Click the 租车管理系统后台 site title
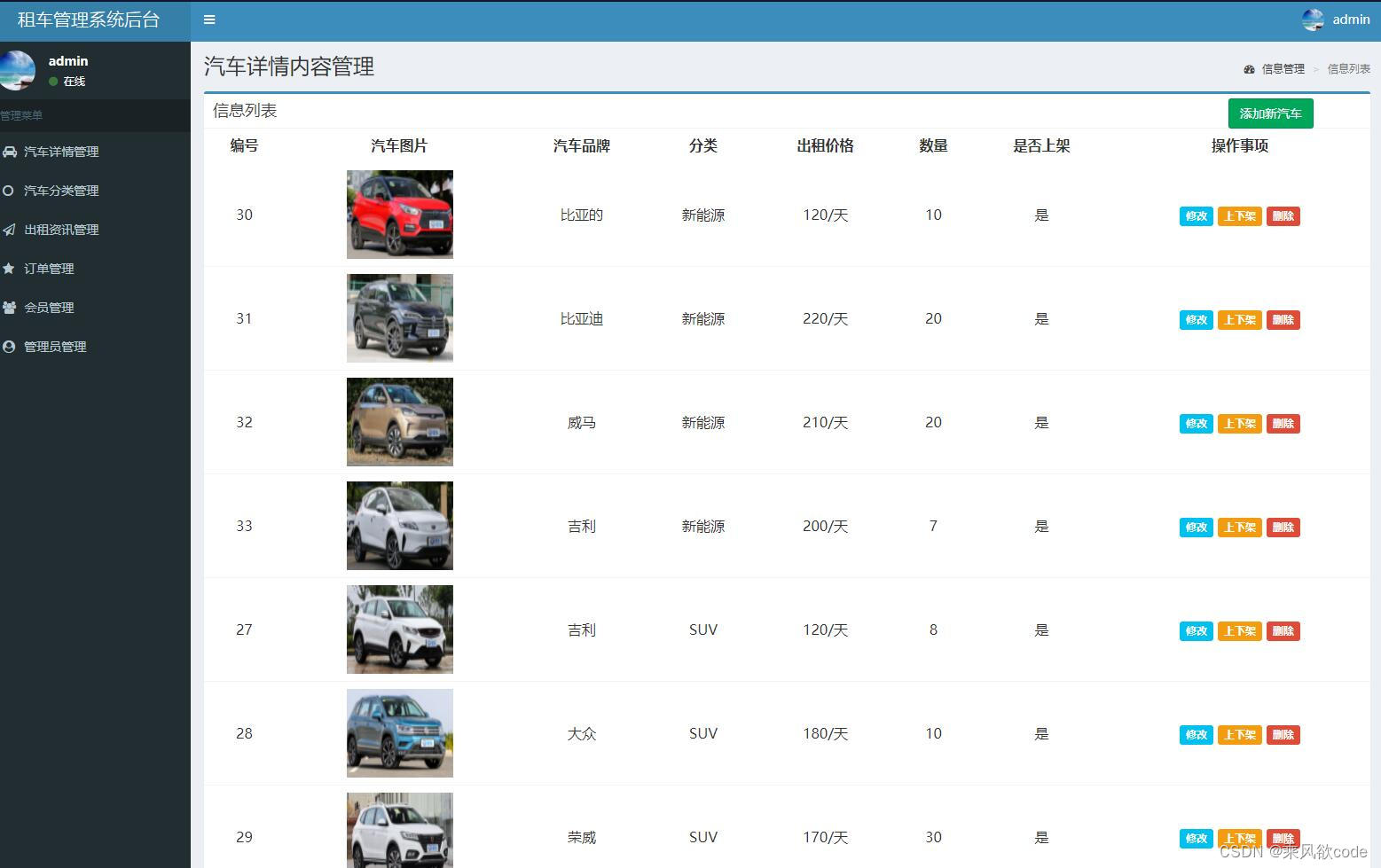The height and width of the screenshot is (868, 1381). (89, 20)
